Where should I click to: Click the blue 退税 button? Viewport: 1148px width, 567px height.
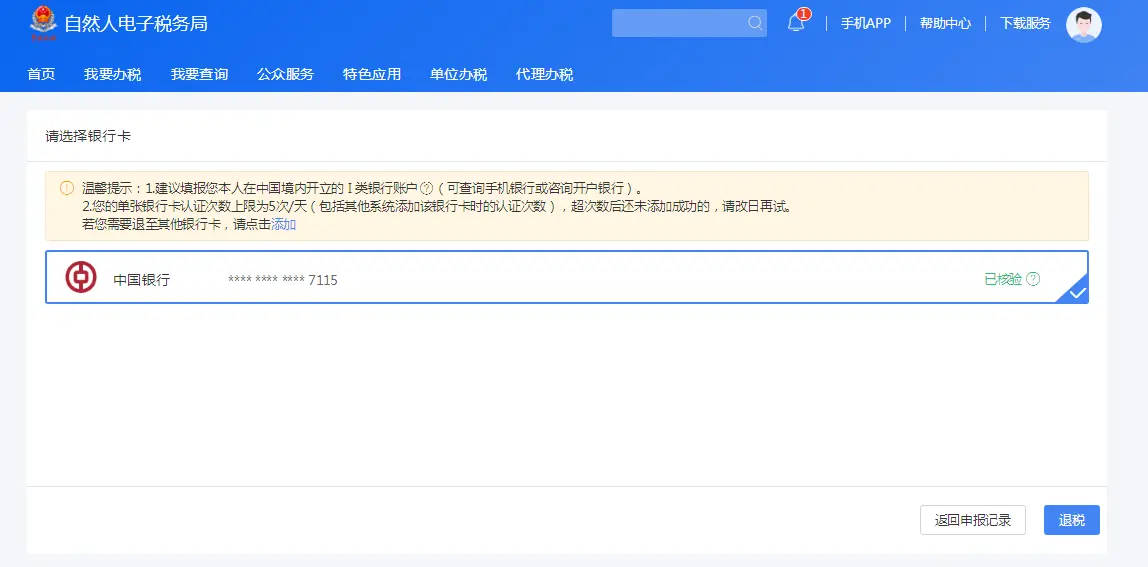point(1072,520)
